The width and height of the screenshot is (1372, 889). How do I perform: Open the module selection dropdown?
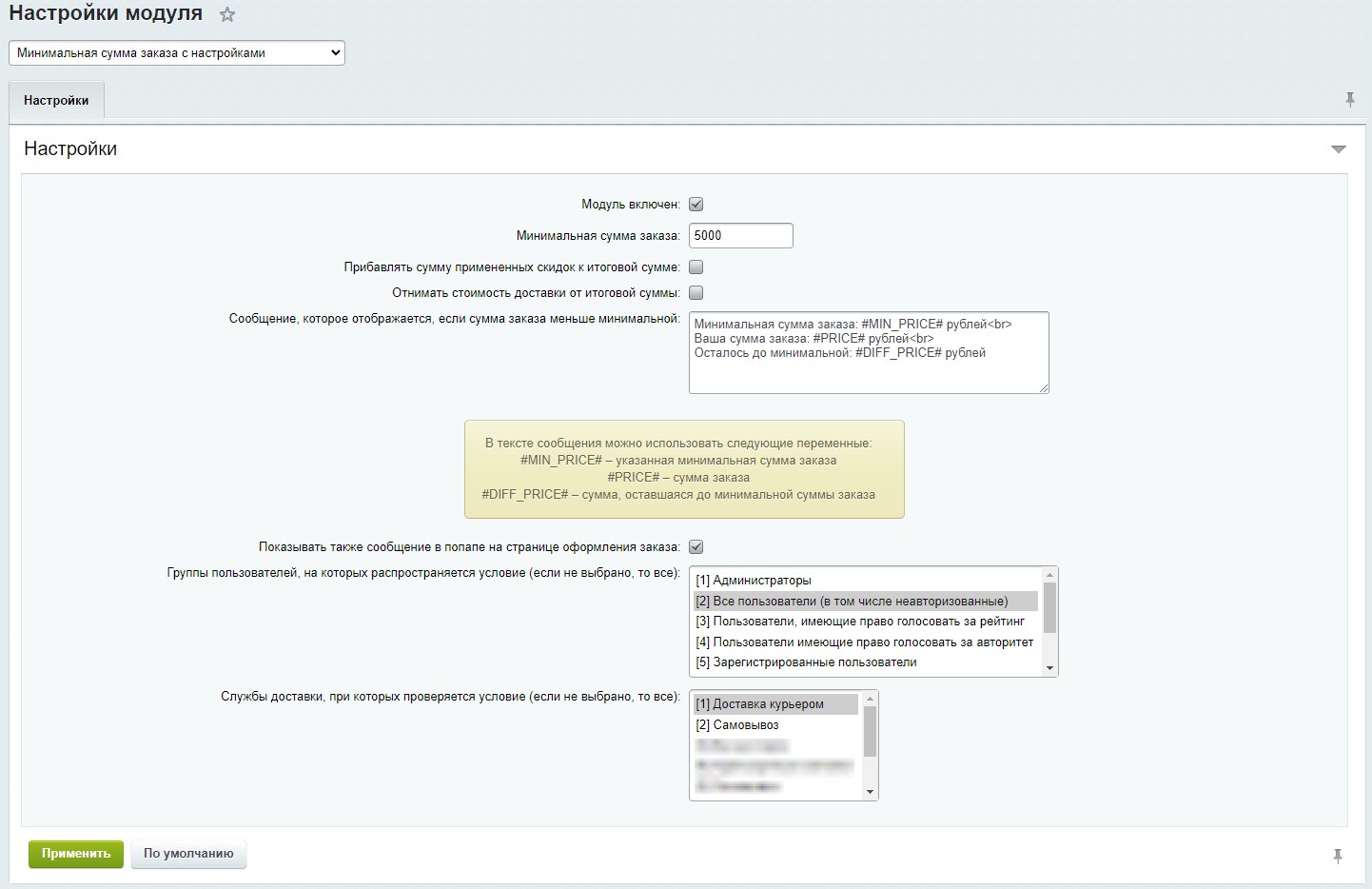pyautogui.click(x=177, y=53)
